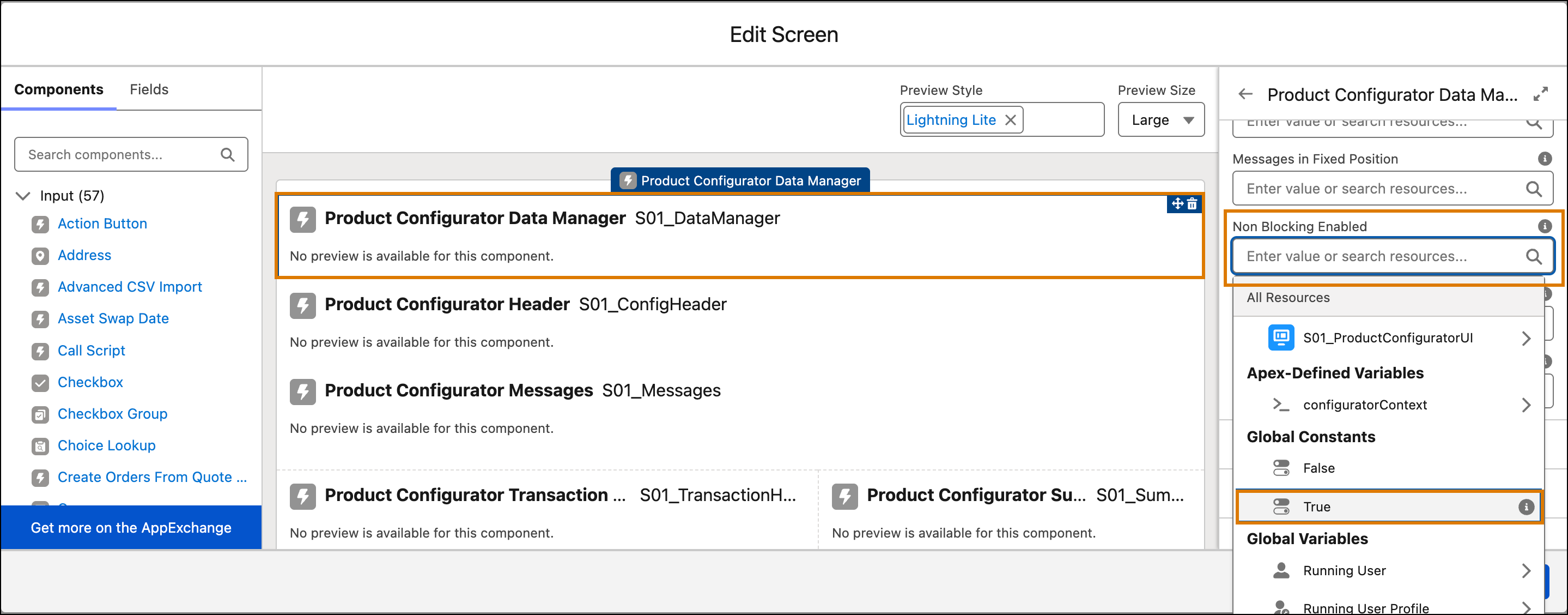
Task: Go back from the properties panel
Action: click(x=1245, y=94)
